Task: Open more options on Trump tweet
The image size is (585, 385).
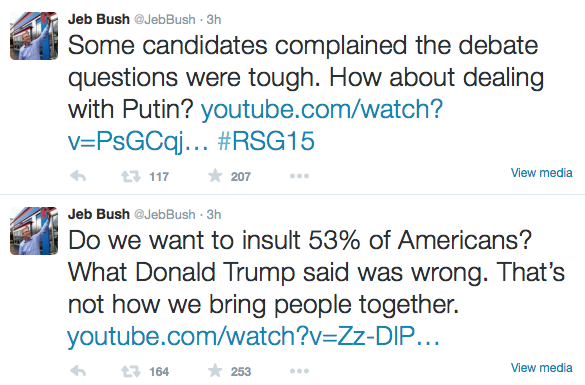Action: pos(299,371)
